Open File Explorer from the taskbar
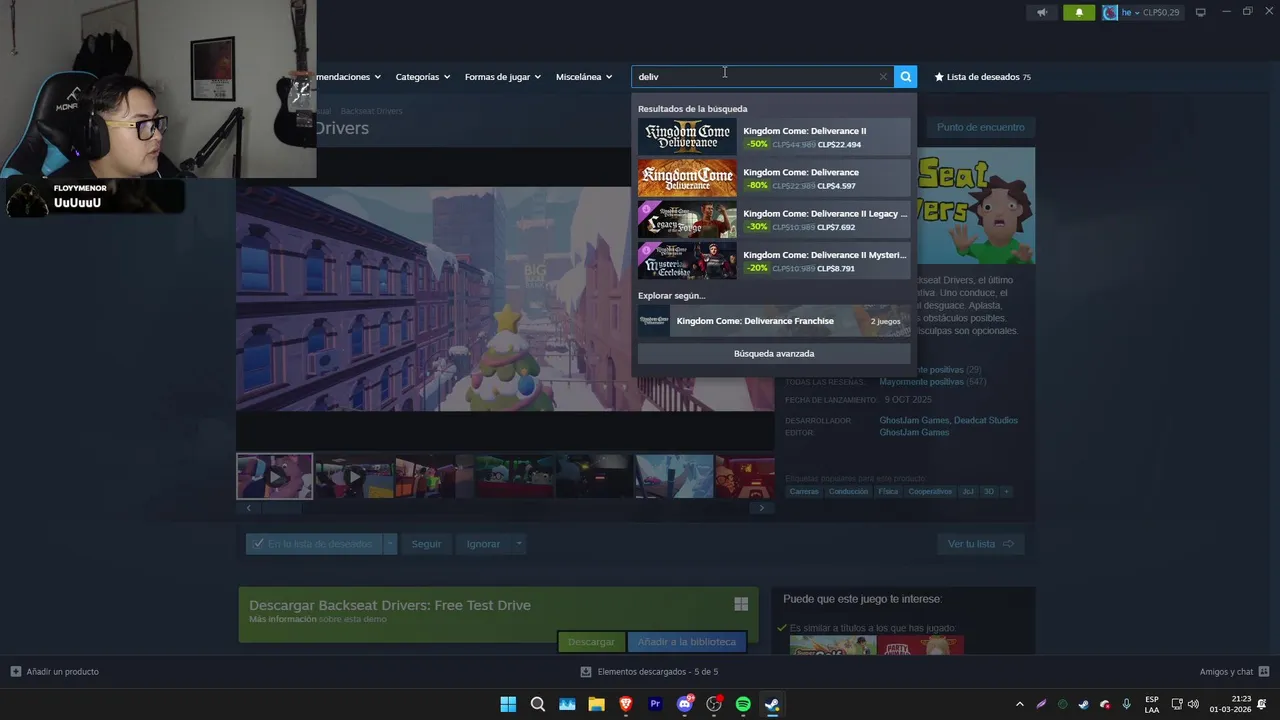 [x=597, y=704]
